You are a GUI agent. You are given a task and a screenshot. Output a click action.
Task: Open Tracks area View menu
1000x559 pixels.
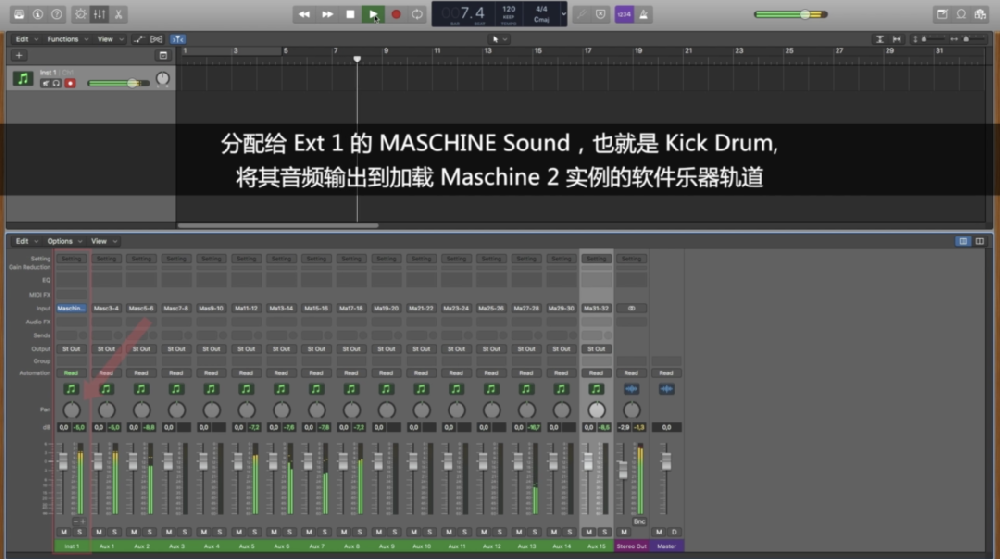(x=110, y=40)
